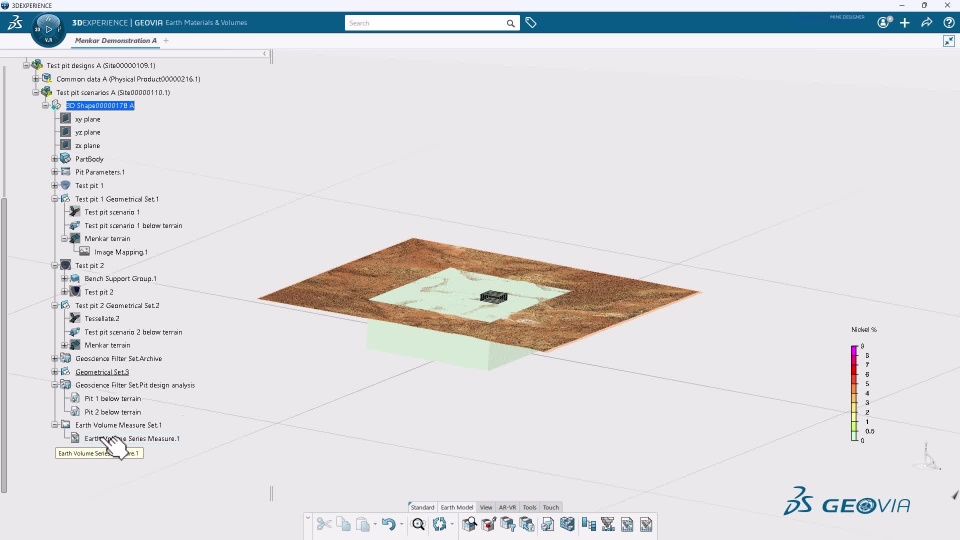Click the last report sheet toolbar icon
The height and width of the screenshot is (540, 960).
(x=646, y=524)
